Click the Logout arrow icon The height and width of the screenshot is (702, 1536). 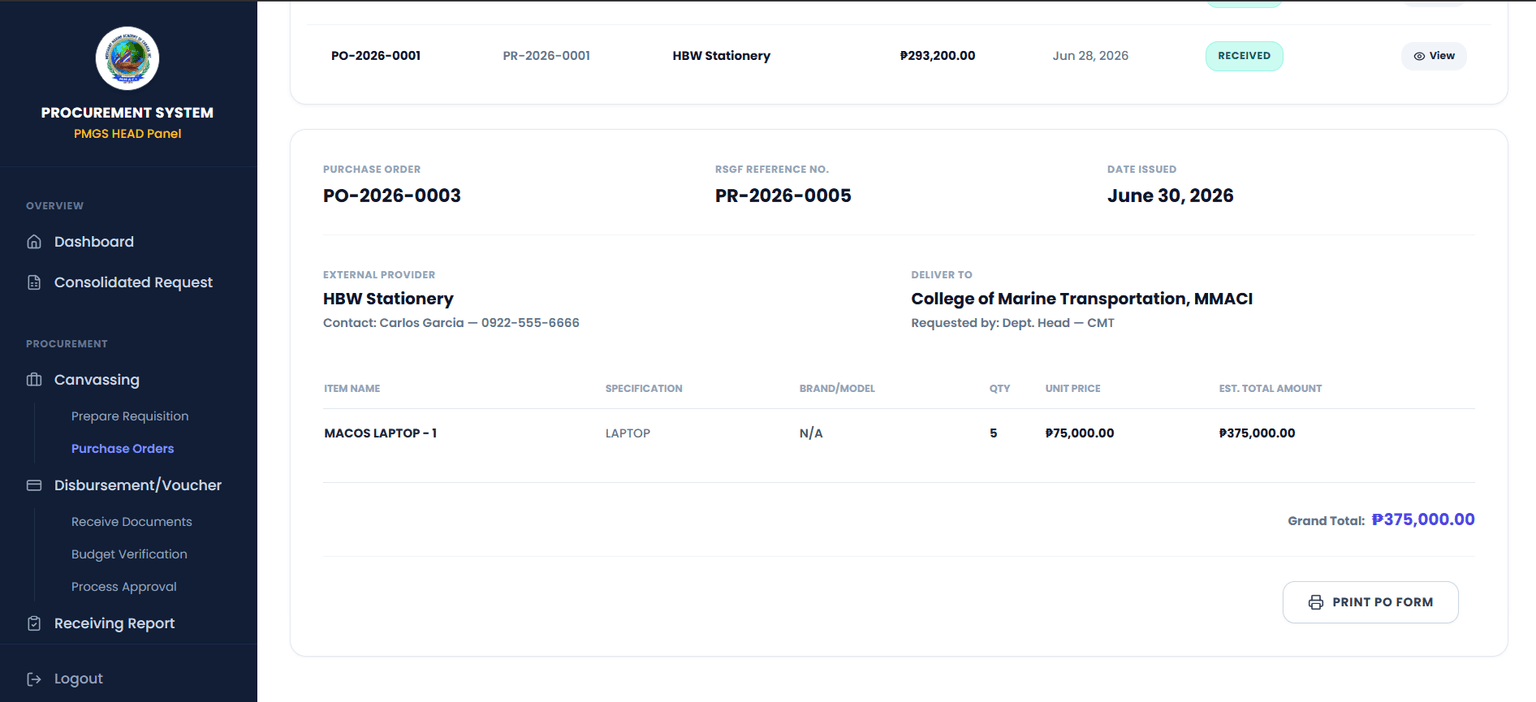click(34, 679)
